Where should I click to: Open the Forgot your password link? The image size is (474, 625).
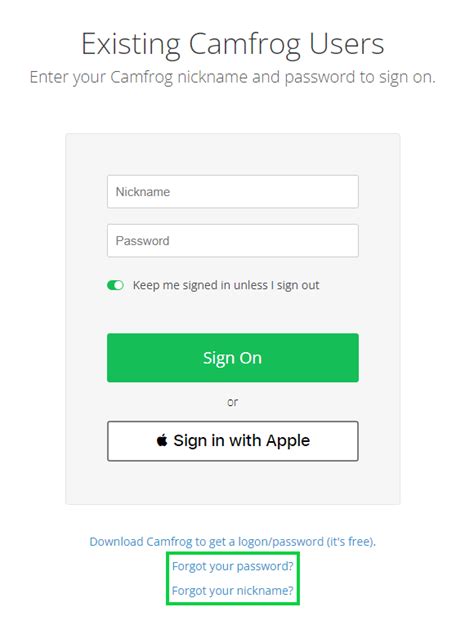coord(232,566)
